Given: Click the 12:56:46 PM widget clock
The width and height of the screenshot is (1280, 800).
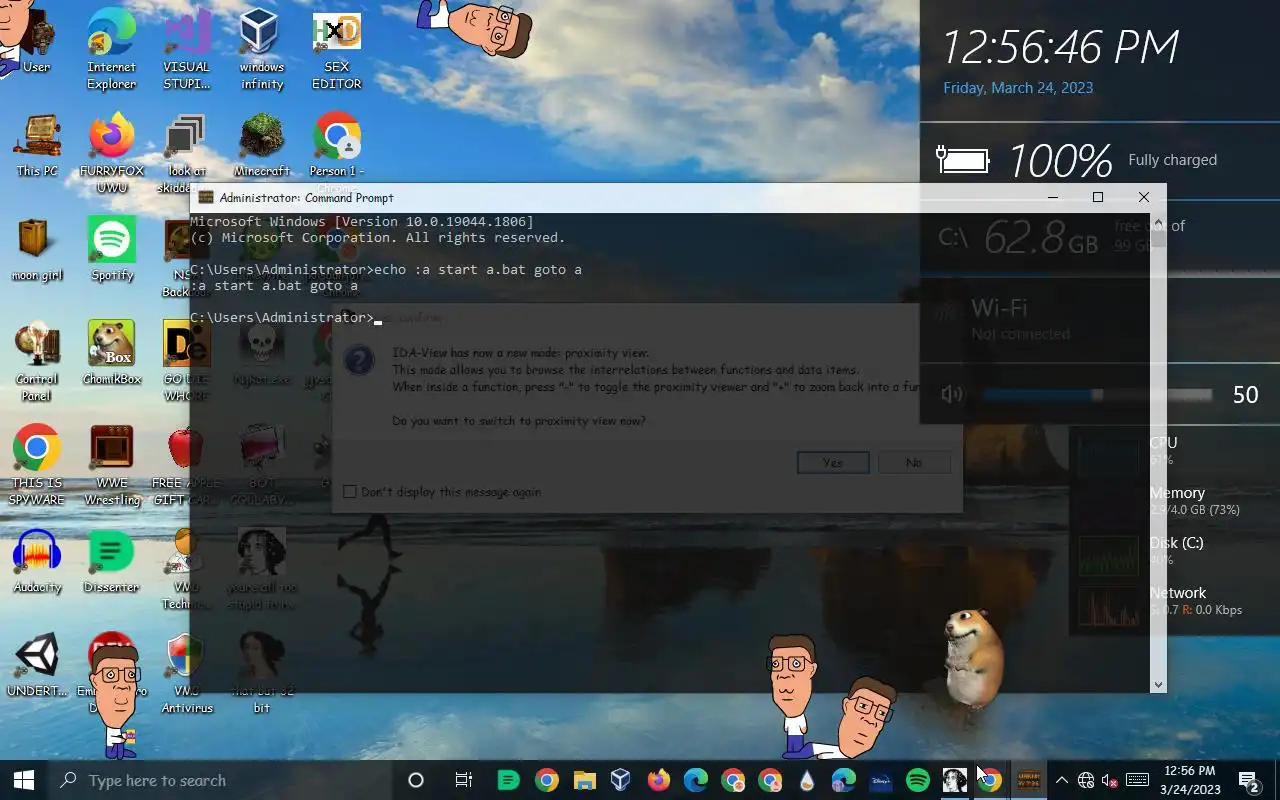Looking at the screenshot, I should click(x=1061, y=47).
